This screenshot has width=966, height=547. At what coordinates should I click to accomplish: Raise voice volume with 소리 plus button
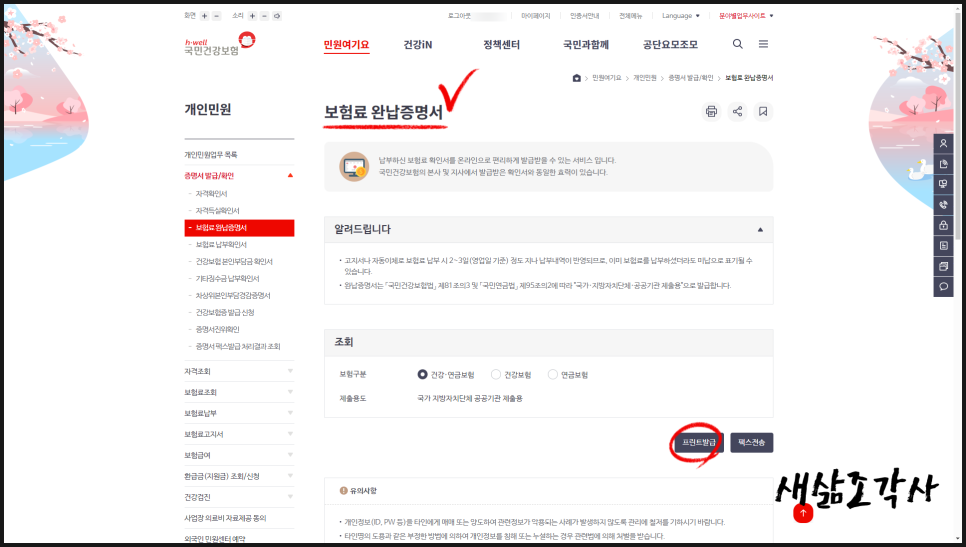pyautogui.click(x=253, y=16)
